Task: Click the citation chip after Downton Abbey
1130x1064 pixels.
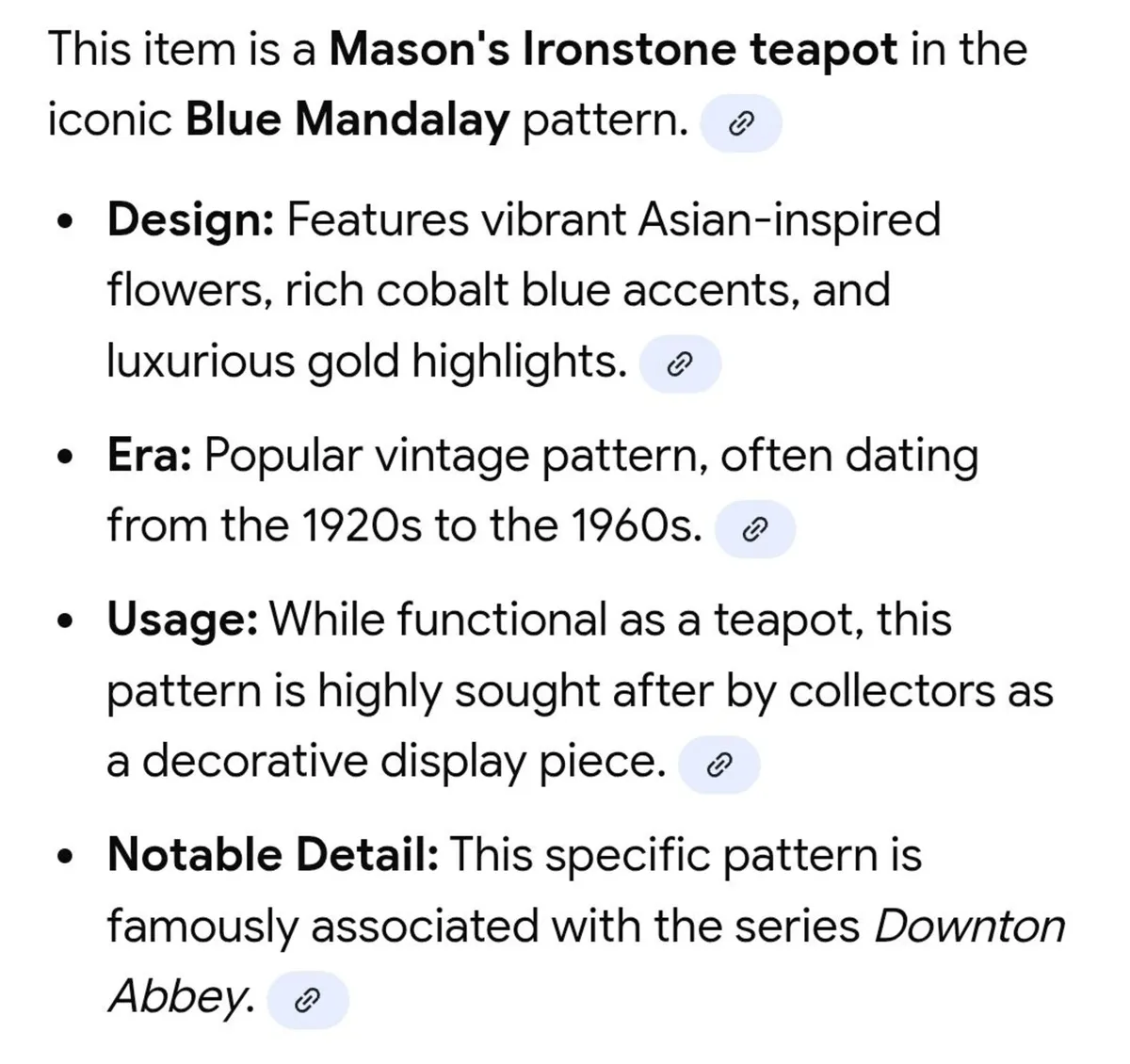Action: coord(308,999)
